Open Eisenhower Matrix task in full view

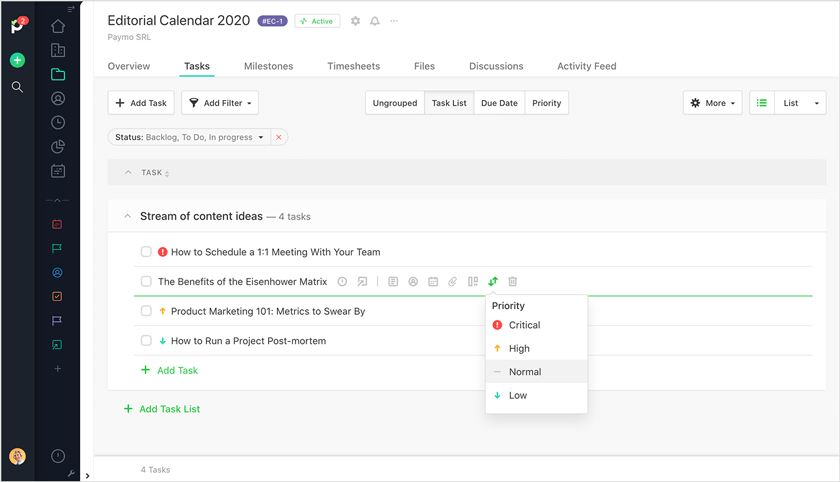[x=363, y=282]
